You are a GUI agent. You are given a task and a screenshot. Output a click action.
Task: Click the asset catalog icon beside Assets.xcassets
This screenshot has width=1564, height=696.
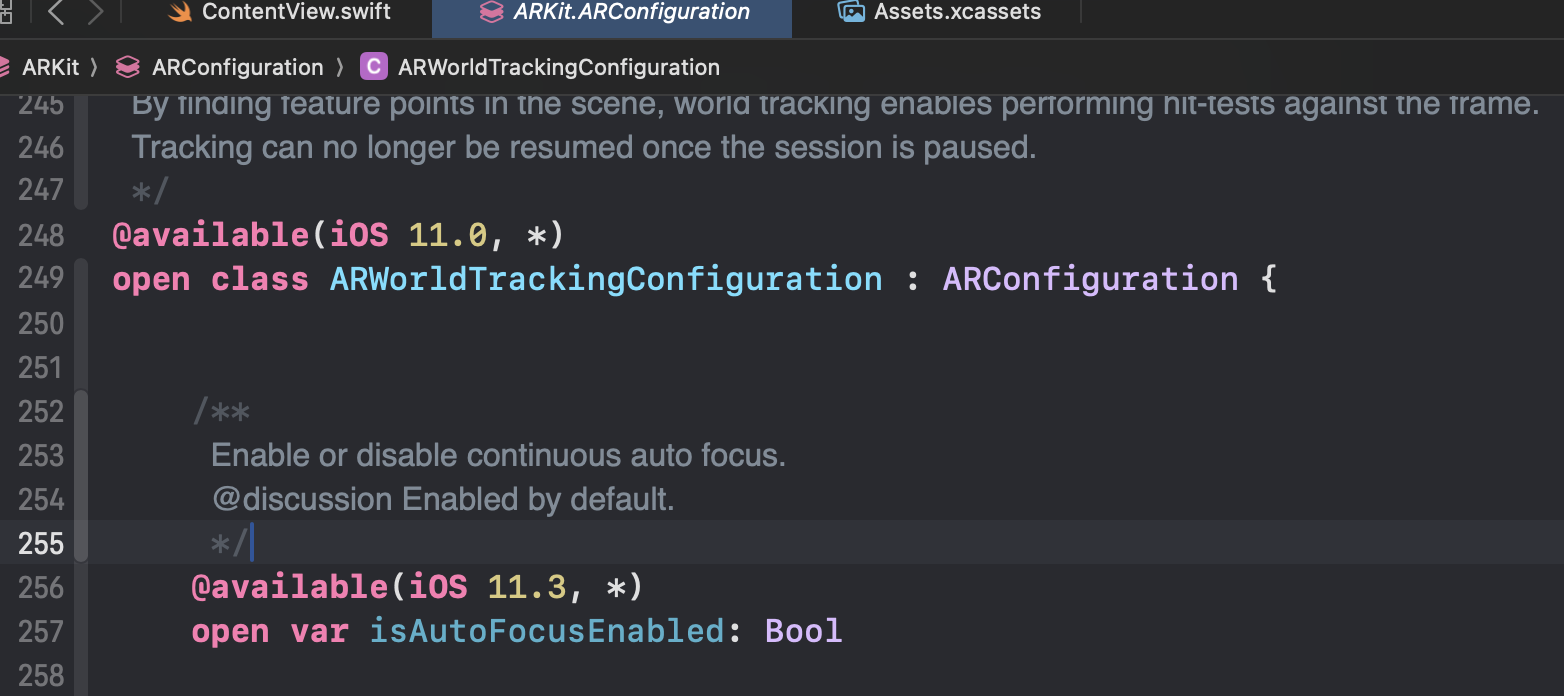pos(851,13)
